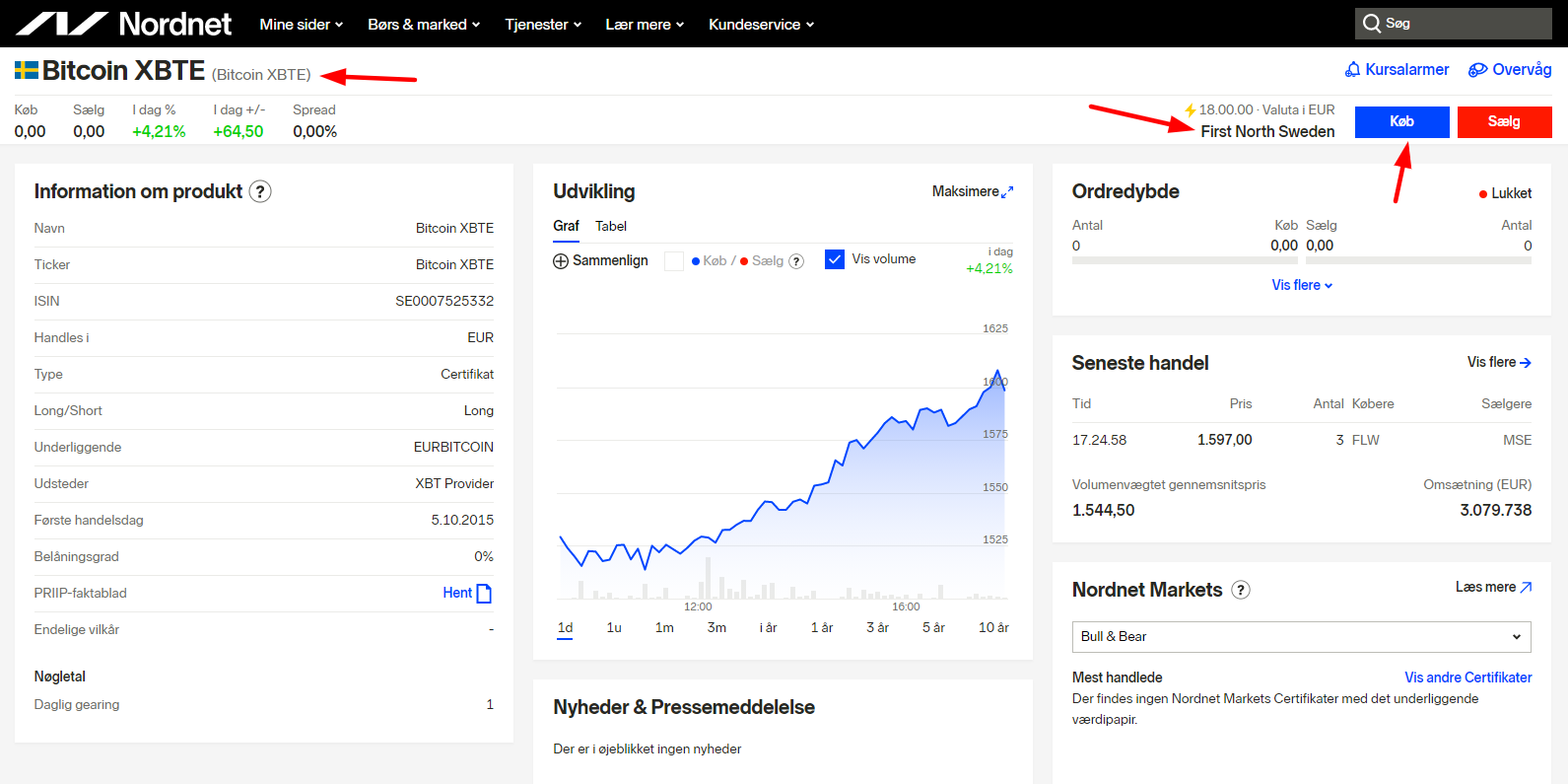The height and width of the screenshot is (784, 1568).
Task: Open the Køb/Sælg help question icon
Action: coord(796,261)
